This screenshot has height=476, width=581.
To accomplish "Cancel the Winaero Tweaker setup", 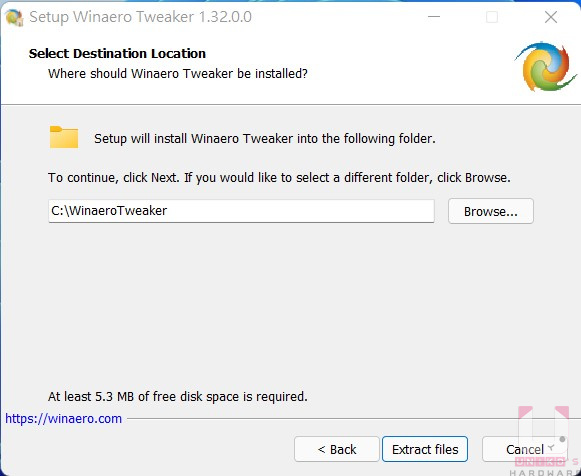I will click(525, 449).
